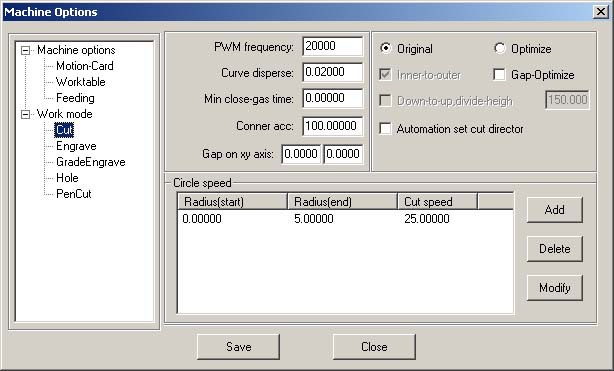Click the PWM frequency input field

point(332,46)
